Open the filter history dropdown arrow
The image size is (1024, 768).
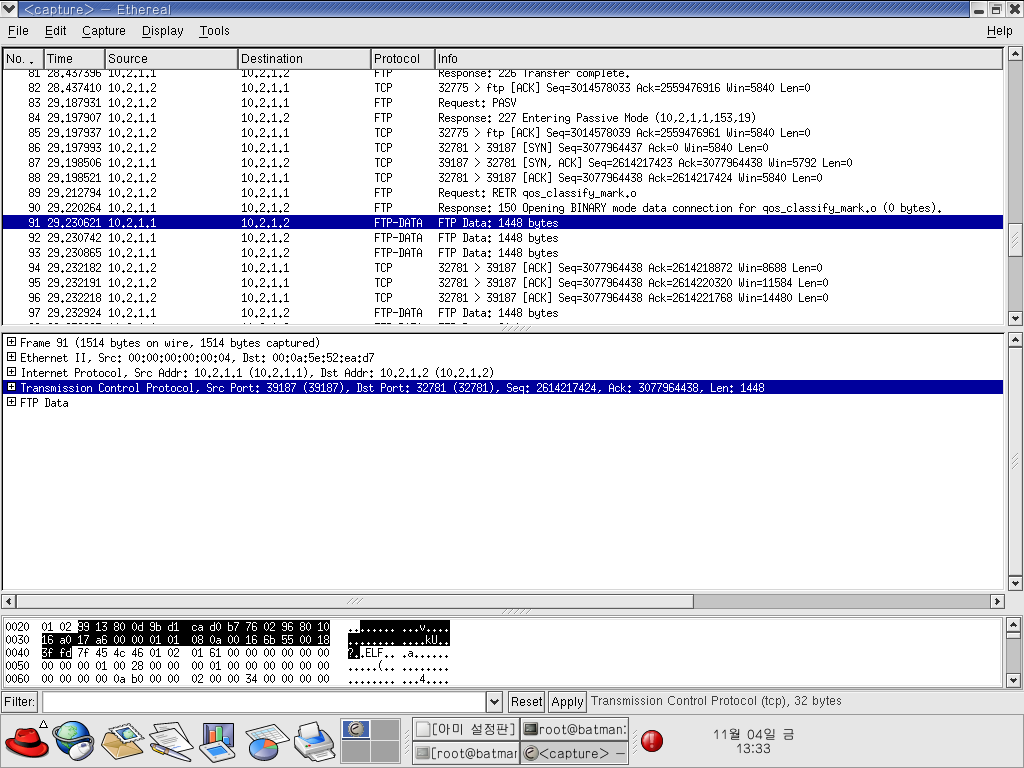point(494,702)
